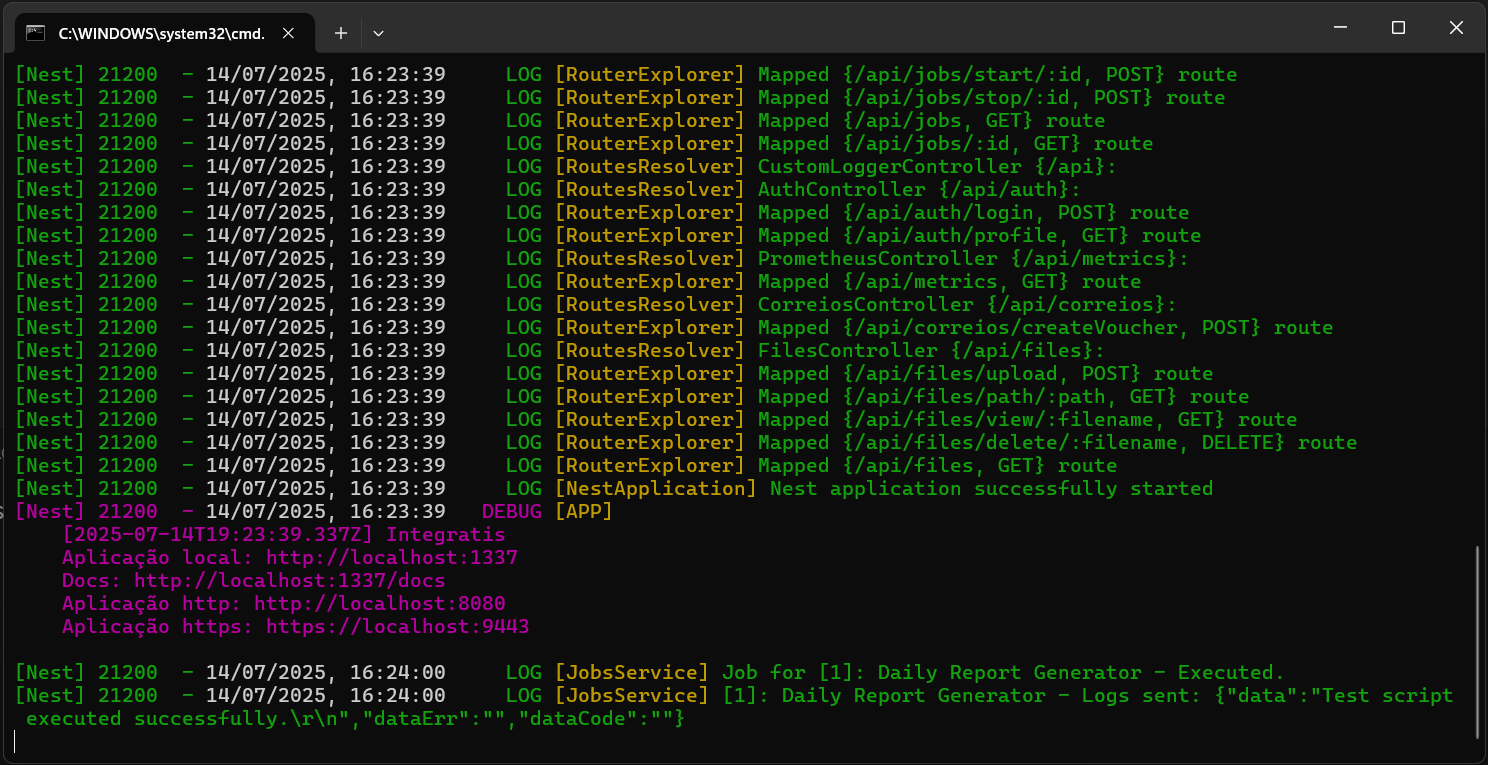Click the yellow [APP] debug tag
Viewport: 1488px width, 765px height.
[583, 512]
